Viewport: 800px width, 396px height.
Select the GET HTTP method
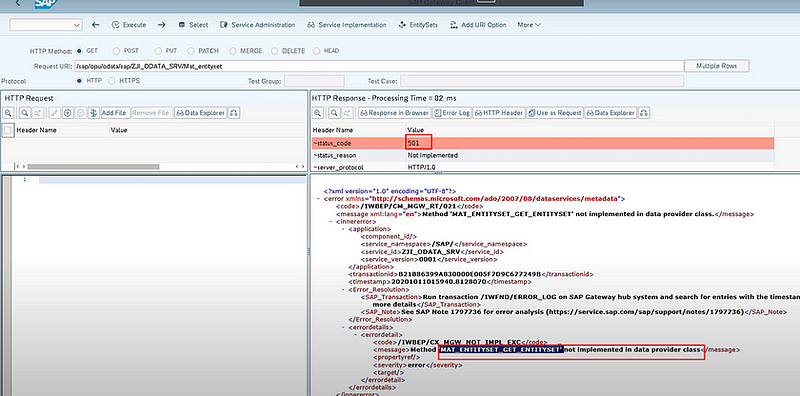[x=79, y=51]
